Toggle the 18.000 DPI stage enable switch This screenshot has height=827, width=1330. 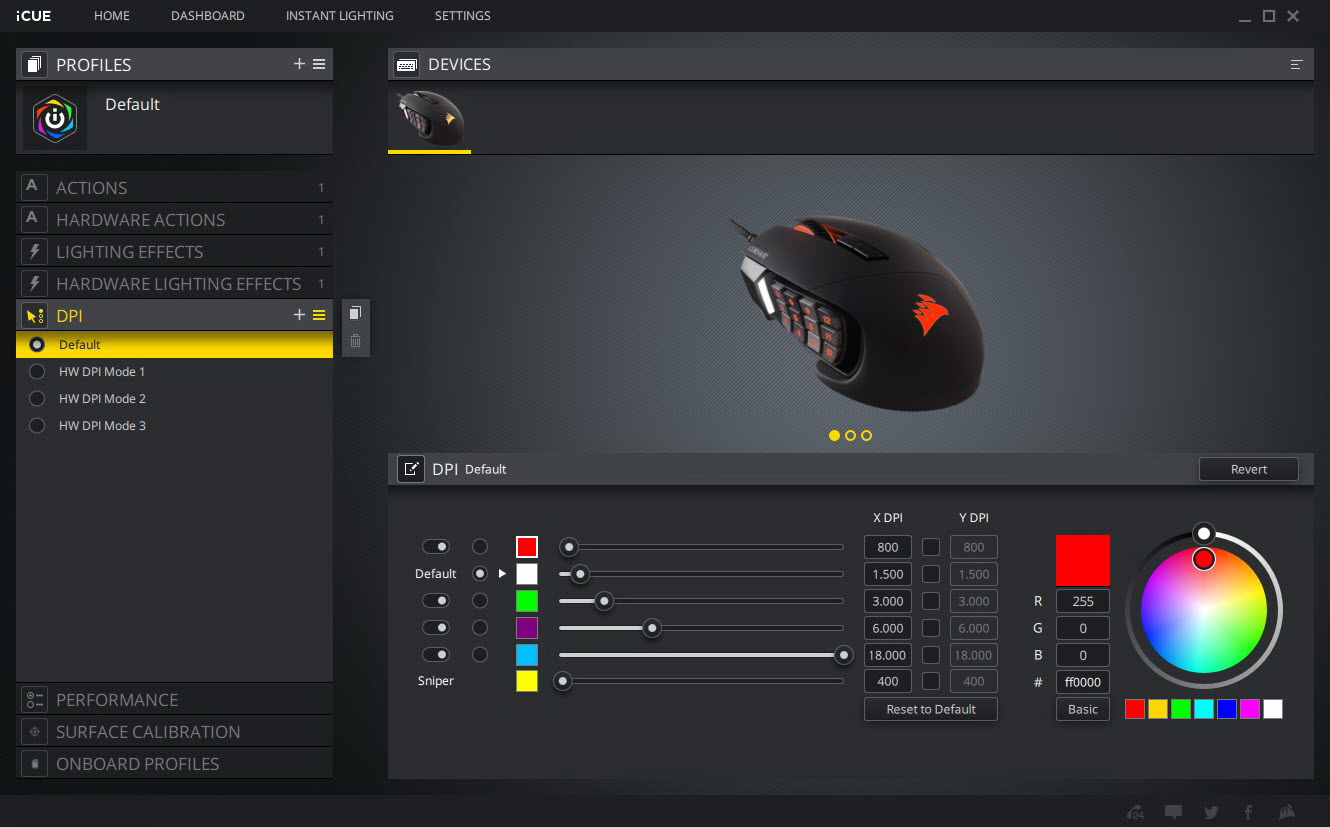(x=436, y=655)
